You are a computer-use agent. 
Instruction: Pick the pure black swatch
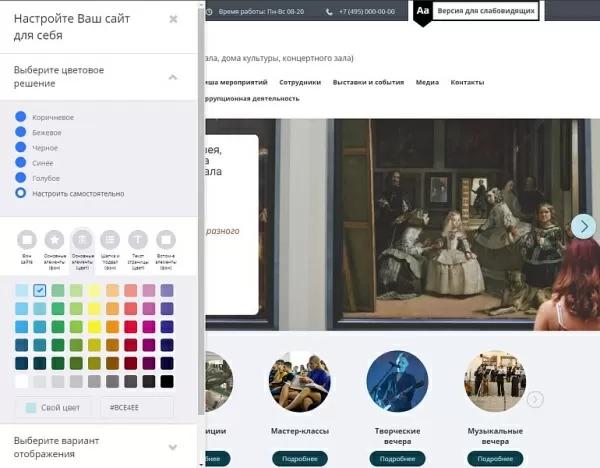[167, 382]
